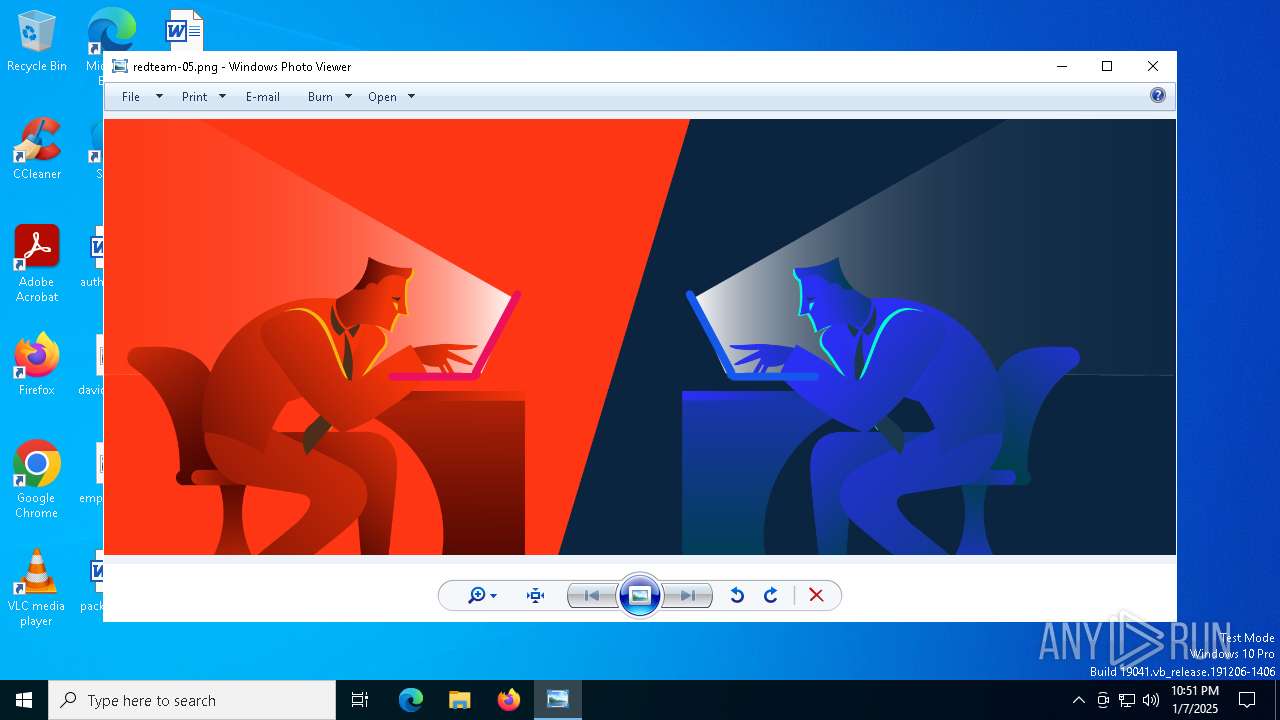Expand the Open dropdown arrow
The width and height of the screenshot is (1280, 720).
411,97
